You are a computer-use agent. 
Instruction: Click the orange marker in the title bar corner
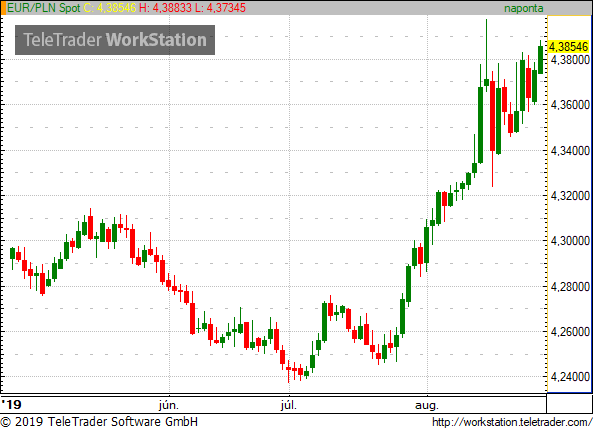point(3,8)
